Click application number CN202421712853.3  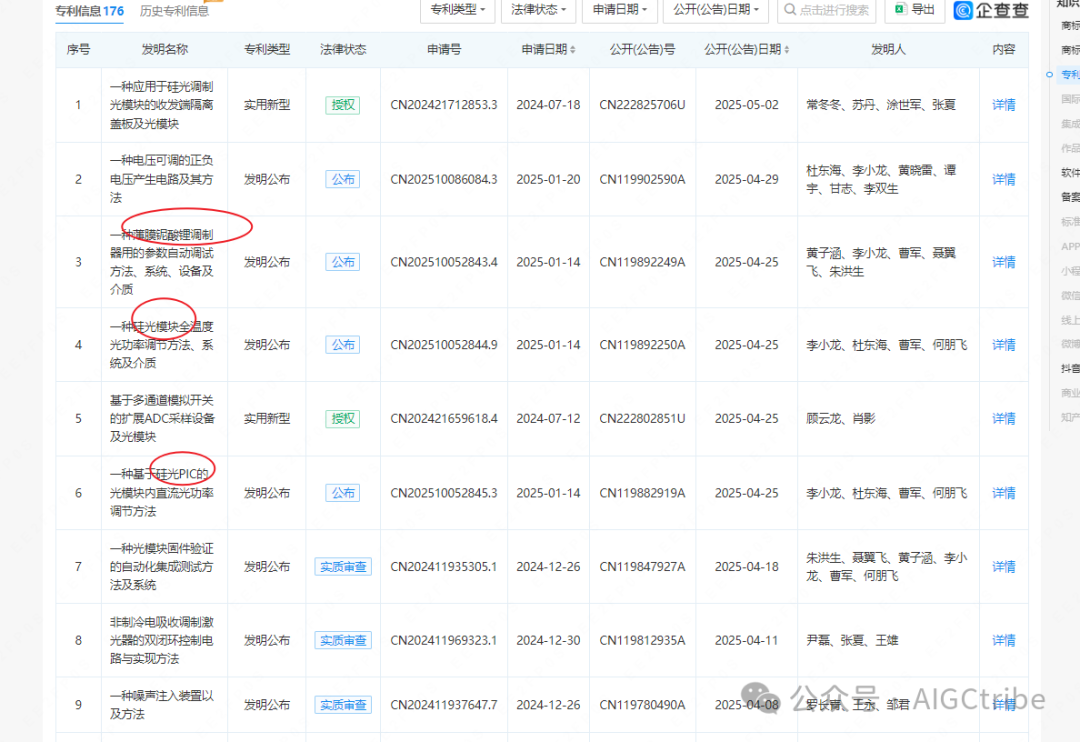tap(444, 105)
